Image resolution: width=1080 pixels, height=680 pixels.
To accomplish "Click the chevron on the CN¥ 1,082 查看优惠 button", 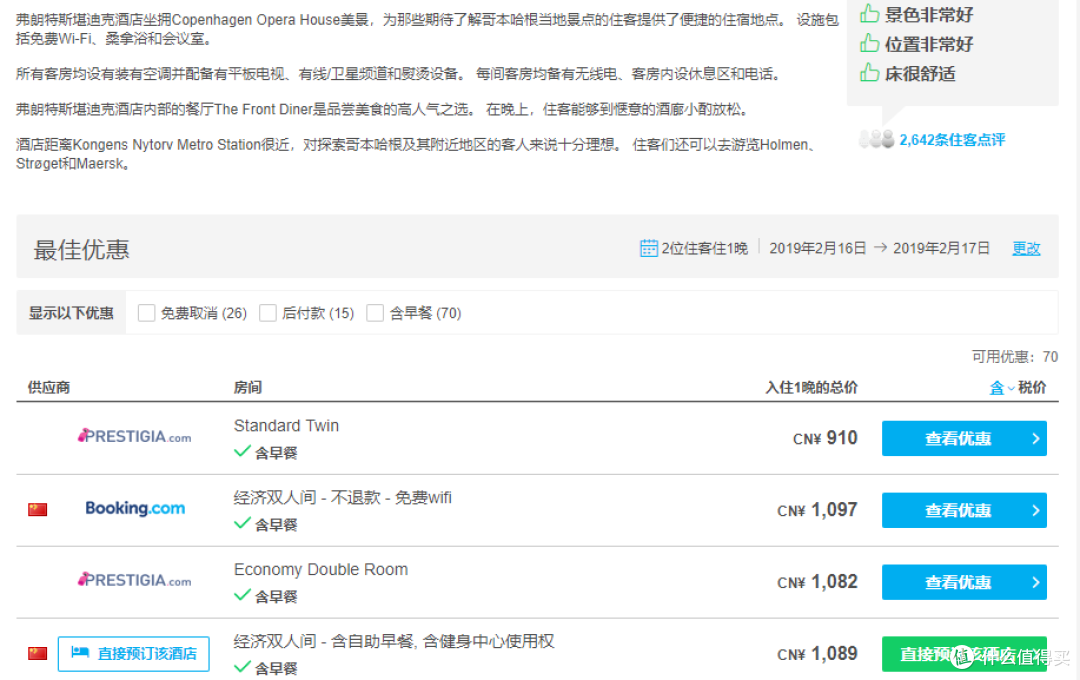I will tap(1035, 582).
